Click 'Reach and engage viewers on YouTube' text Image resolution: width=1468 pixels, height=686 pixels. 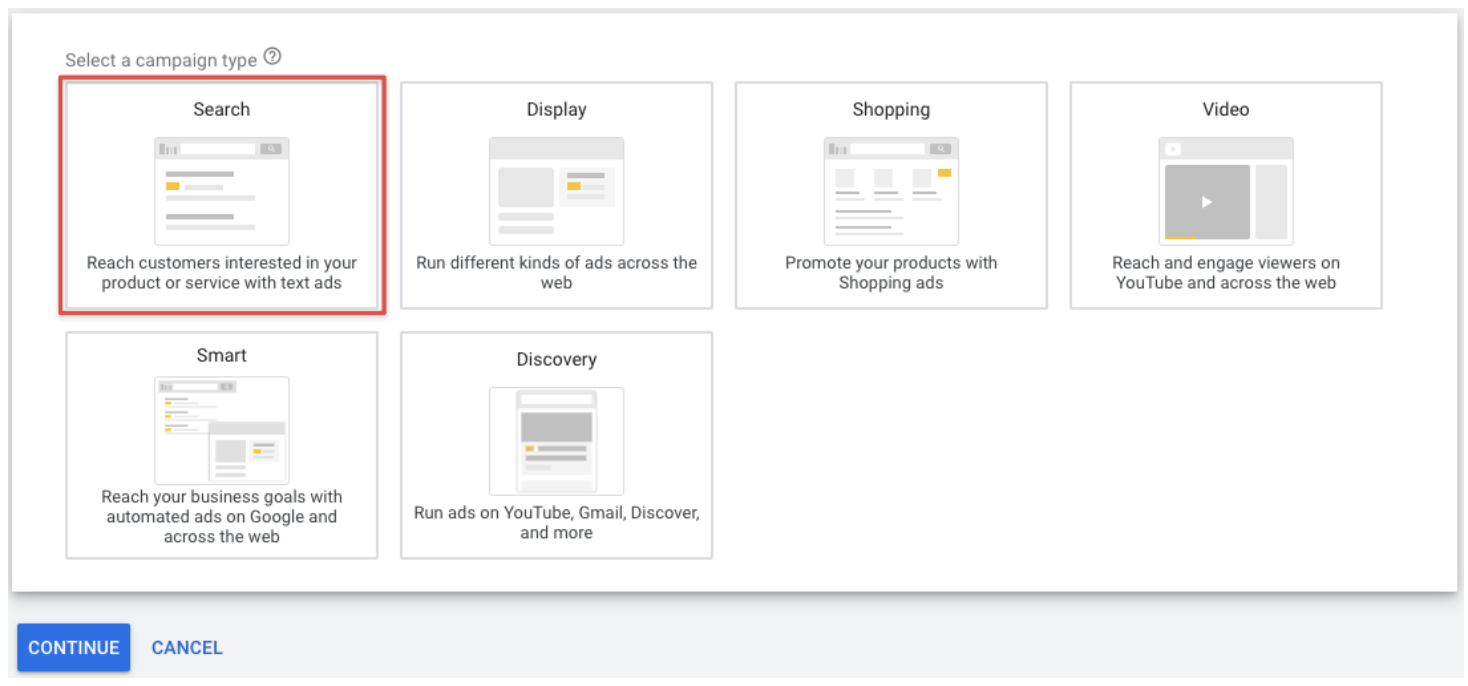[x=1226, y=273]
